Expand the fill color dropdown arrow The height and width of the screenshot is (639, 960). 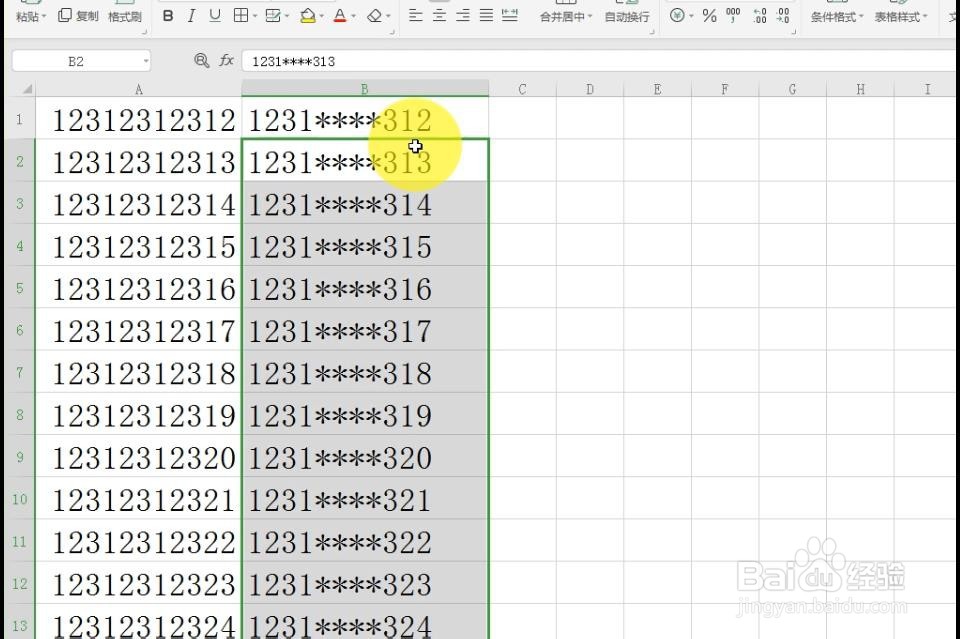tap(321, 17)
